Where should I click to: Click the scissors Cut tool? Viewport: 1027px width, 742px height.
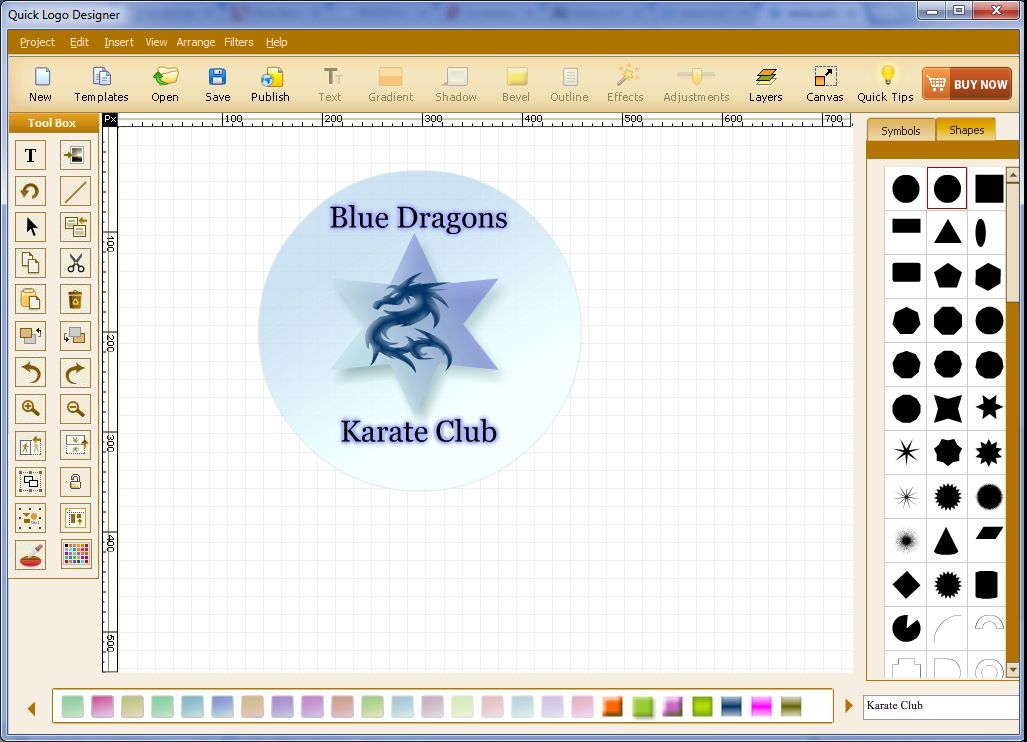tap(75, 263)
